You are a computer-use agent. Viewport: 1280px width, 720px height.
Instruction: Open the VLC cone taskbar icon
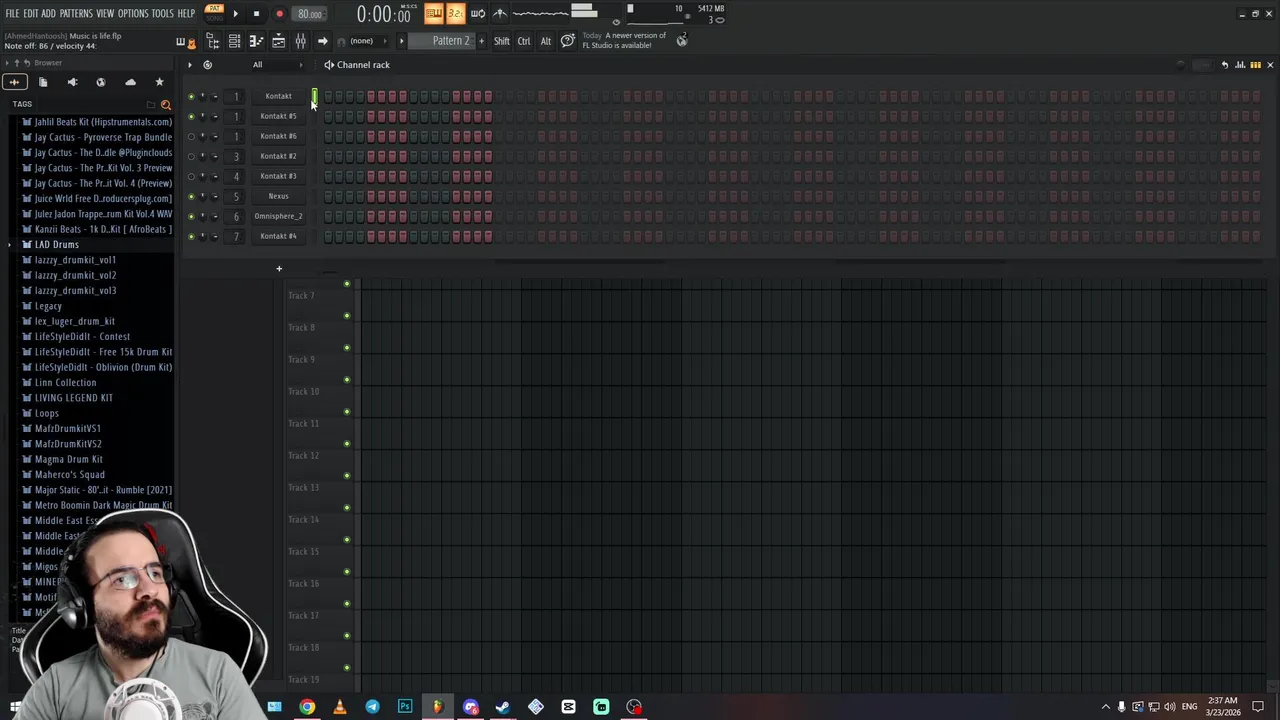click(340, 707)
